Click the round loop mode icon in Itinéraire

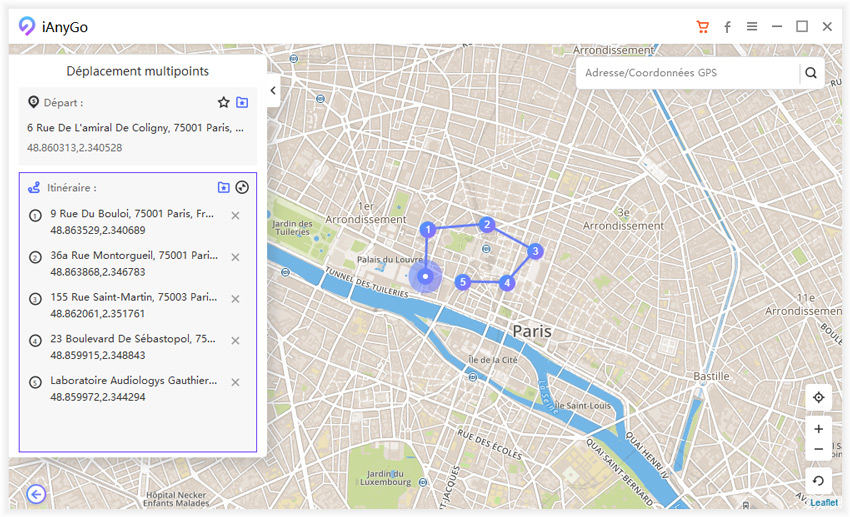pyautogui.click(x=242, y=188)
